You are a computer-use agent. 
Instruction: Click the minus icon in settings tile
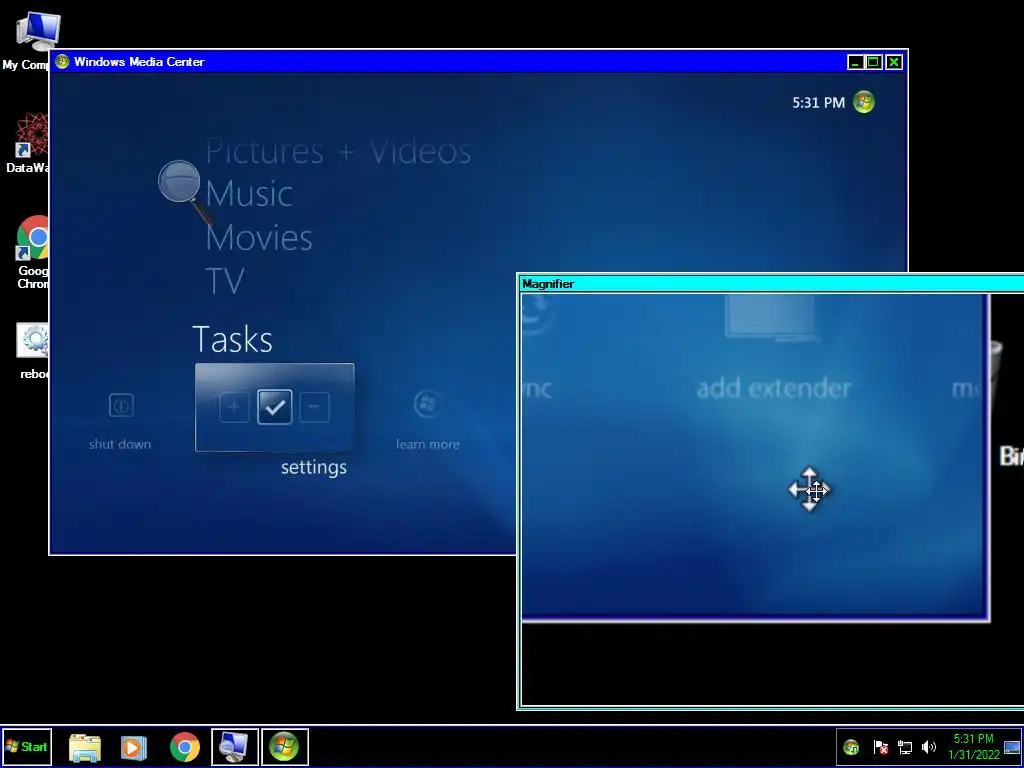coord(314,407)
